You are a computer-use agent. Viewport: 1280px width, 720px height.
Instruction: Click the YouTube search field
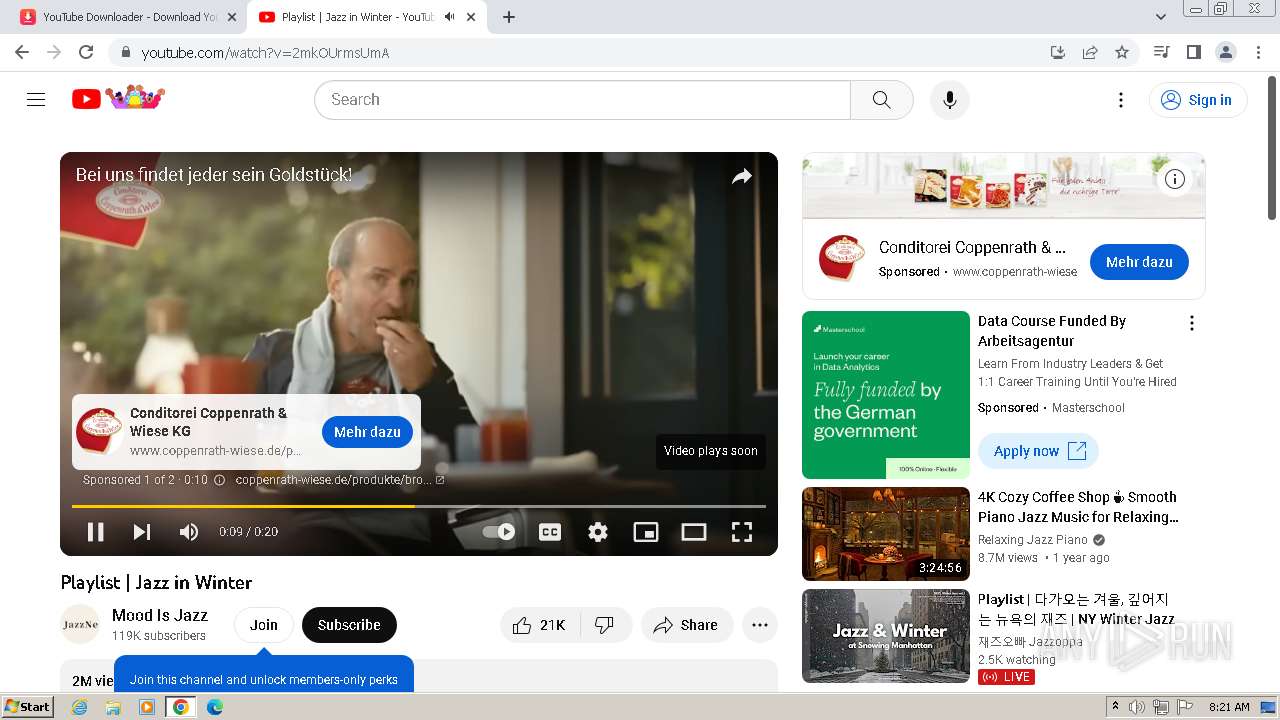(582, 100)
